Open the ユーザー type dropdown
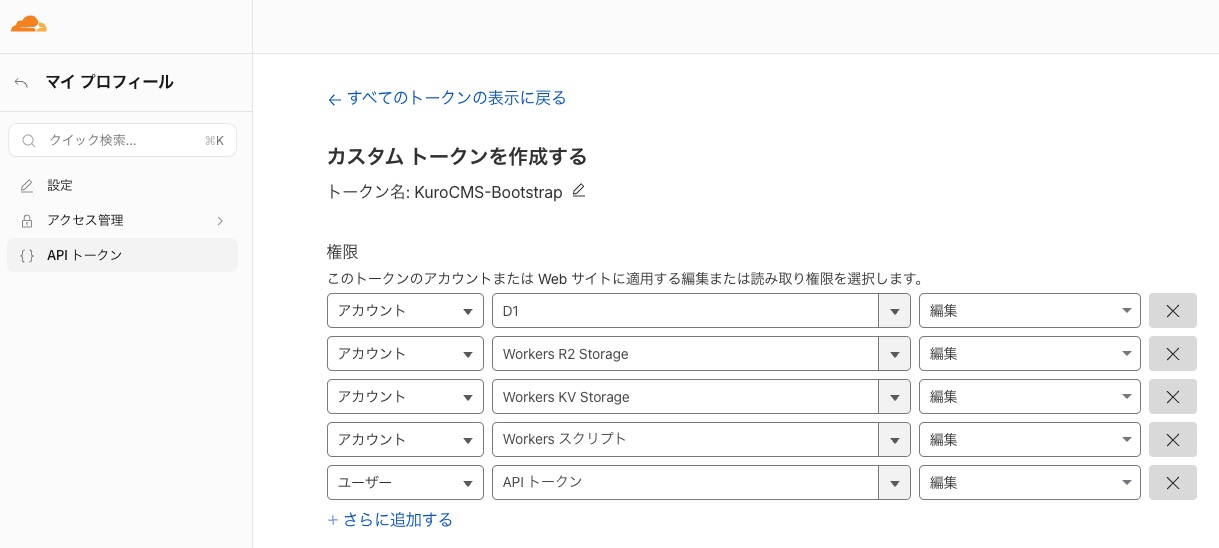The height and width of the screenshot is (548, 1219). (x=405, y=483)
